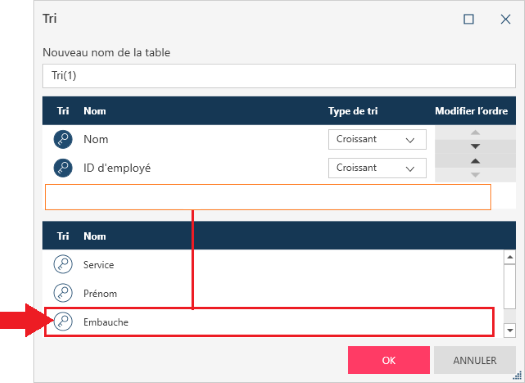Viewport: 525px width, 383px height.
Task: Toggle the sort key icon for Nom
Action: [x=63, y=139]
